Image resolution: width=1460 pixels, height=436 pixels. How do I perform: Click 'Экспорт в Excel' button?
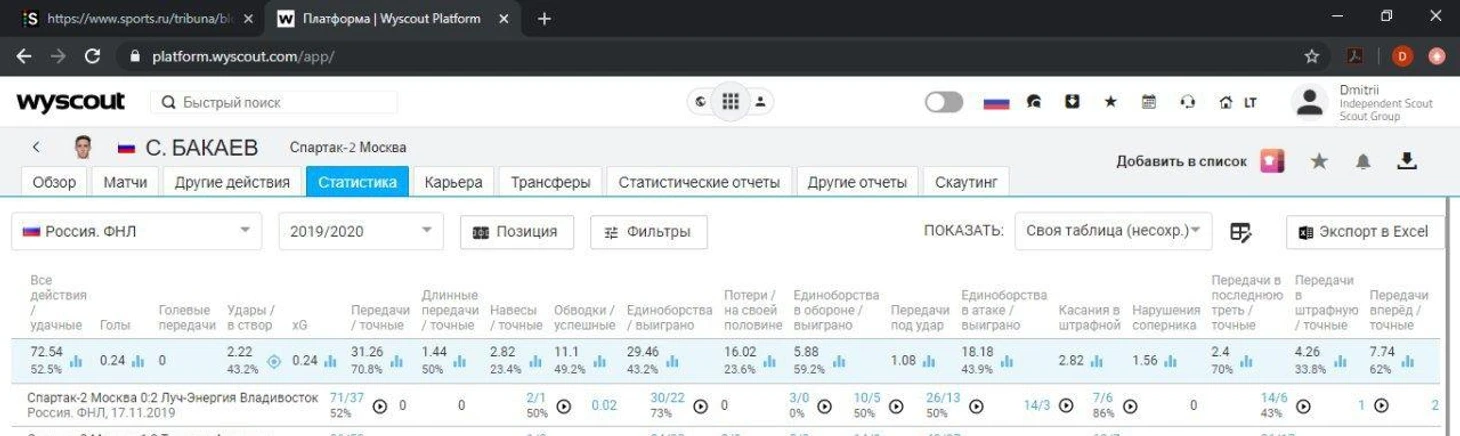click(1365, 231)
